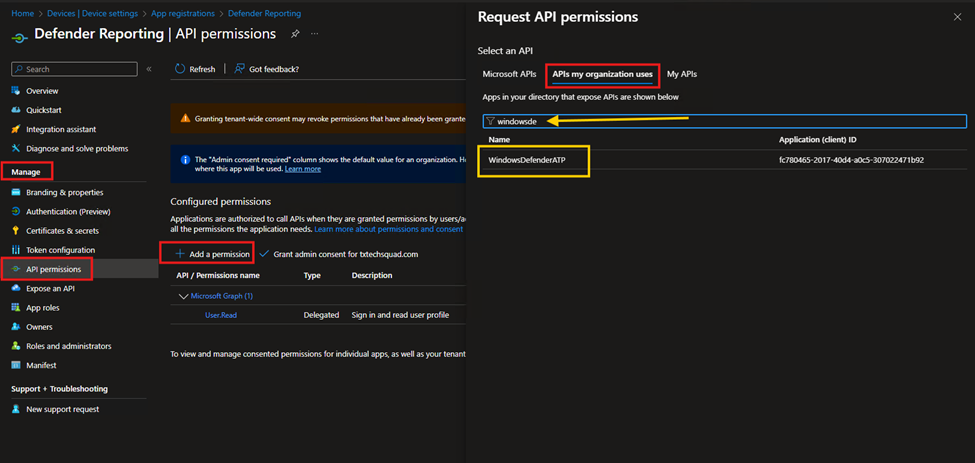Click the Quickstart cloud icon in sidebar
Screen dimensions: 975x463
coord(16,110)
